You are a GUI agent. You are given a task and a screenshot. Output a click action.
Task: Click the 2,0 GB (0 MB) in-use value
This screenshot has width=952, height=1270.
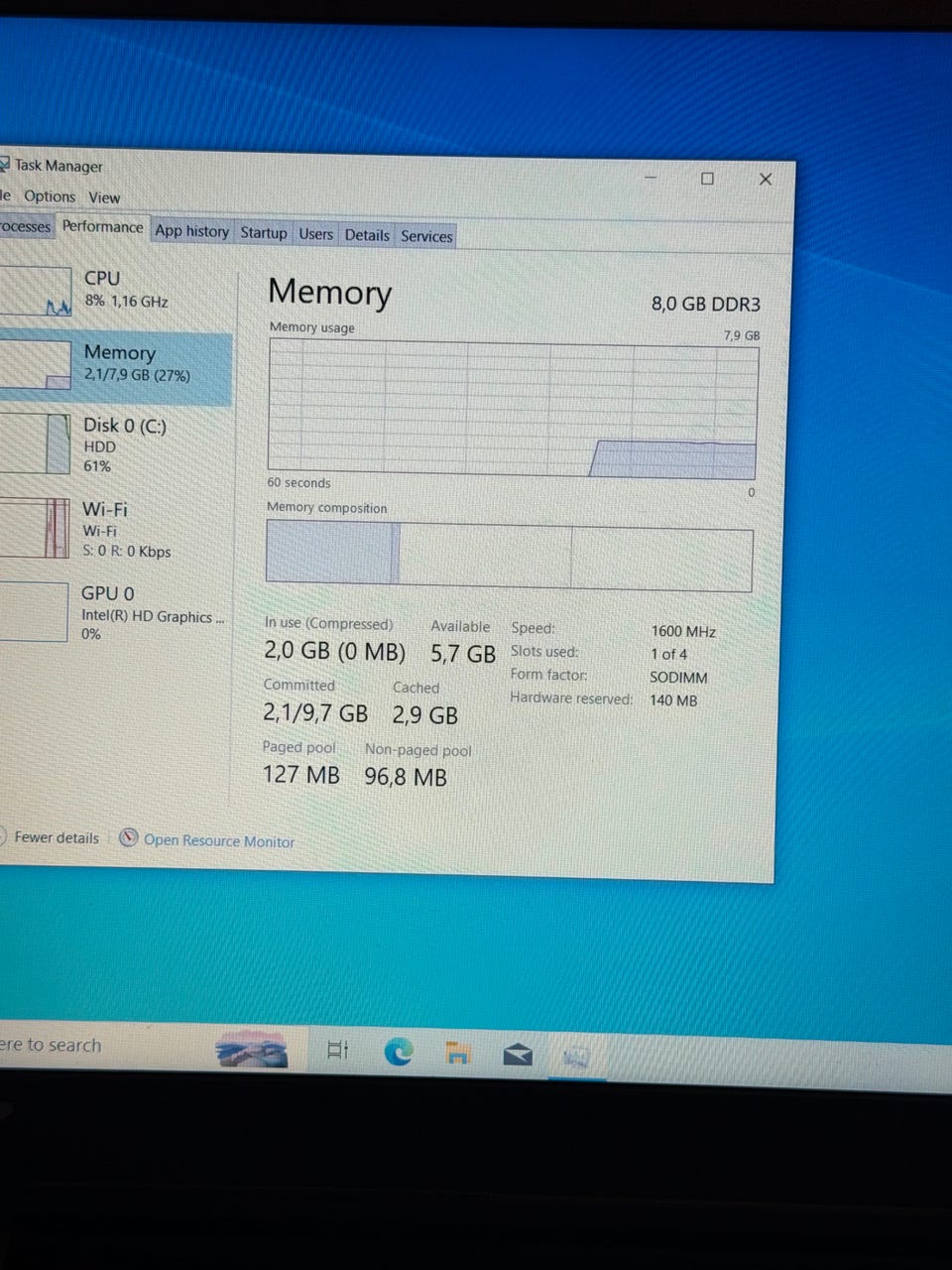334,652
